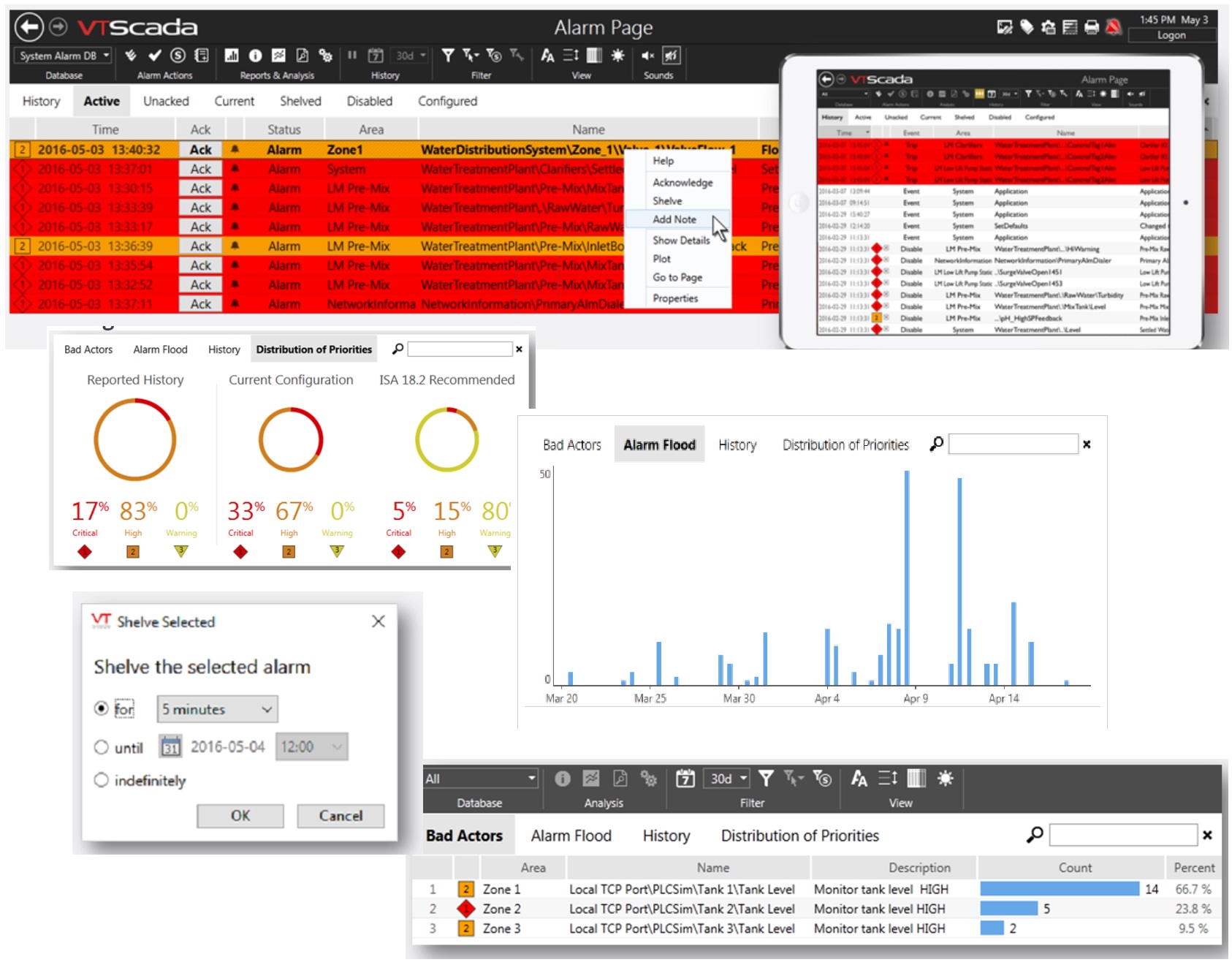Click Ack for the 13:36:39 LM Pre-Mix alarm
Viewport: 1232px width, 965px height.
(201, 246)
